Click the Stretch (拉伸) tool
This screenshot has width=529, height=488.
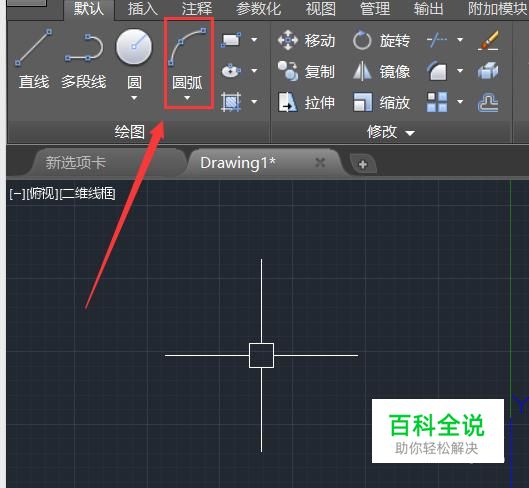coord(306,102)
